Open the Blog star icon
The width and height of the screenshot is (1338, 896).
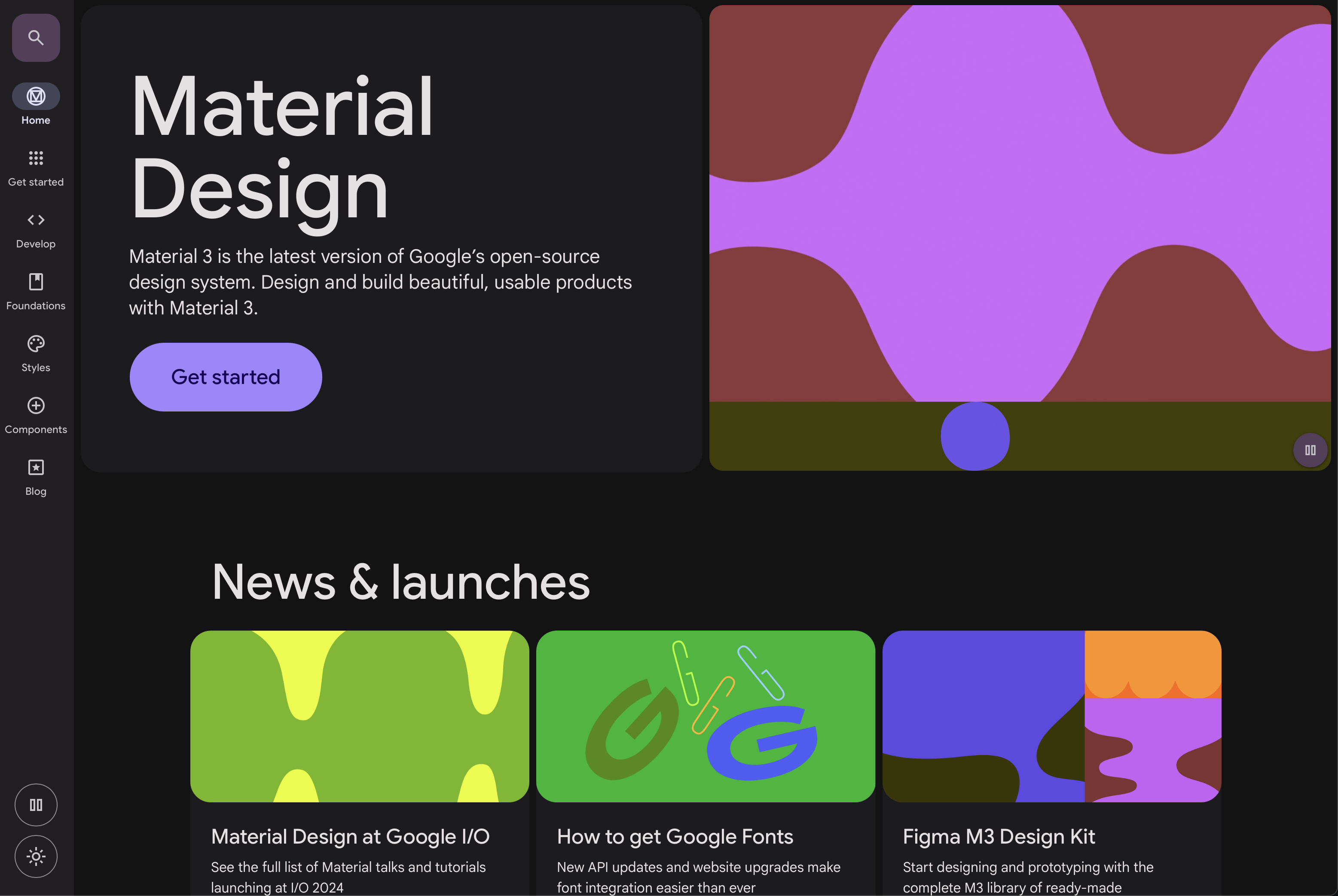coord(36,467)
